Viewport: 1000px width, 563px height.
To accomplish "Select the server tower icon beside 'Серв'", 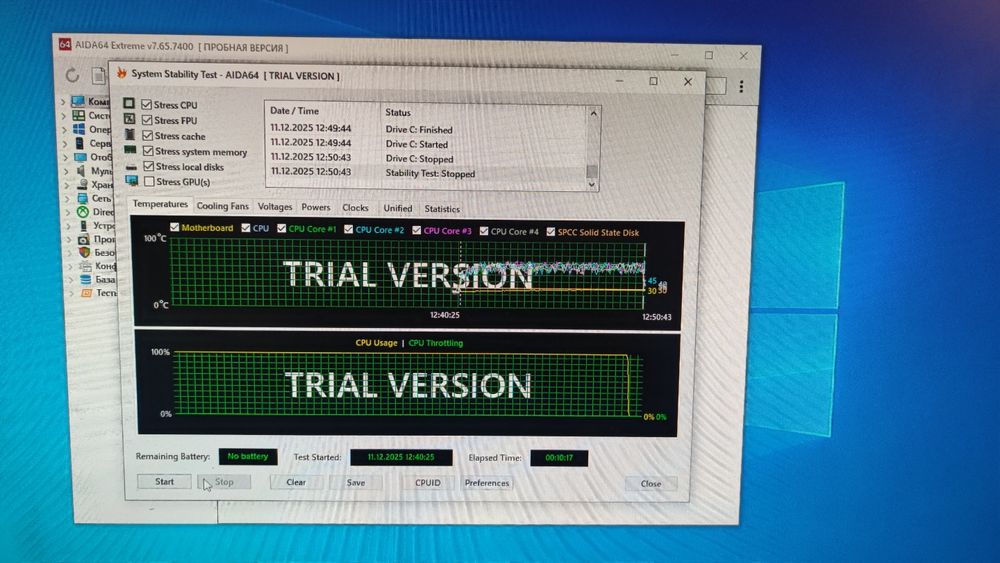I will pos(79,143).
